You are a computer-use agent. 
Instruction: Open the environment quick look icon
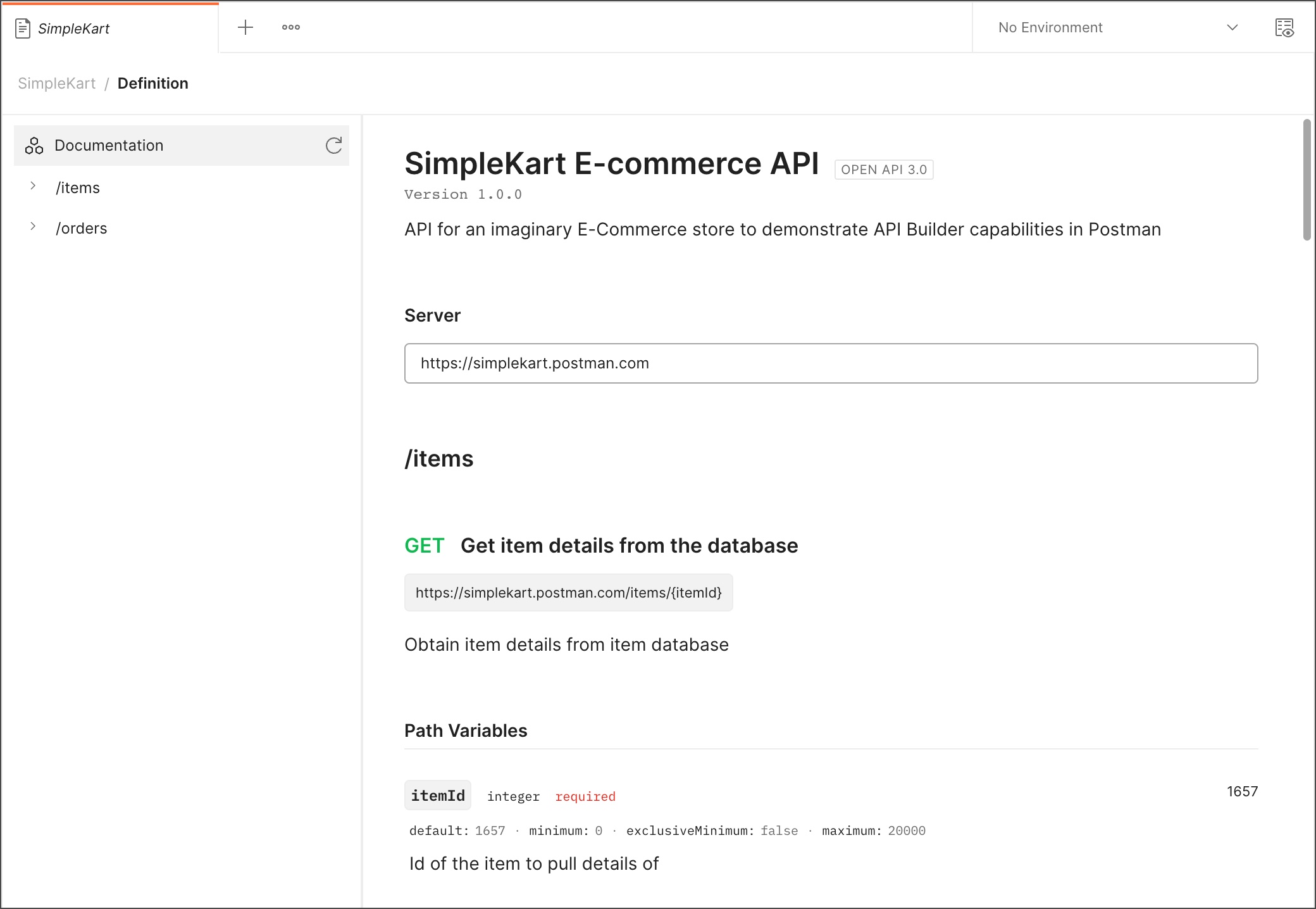point(1284,28)
